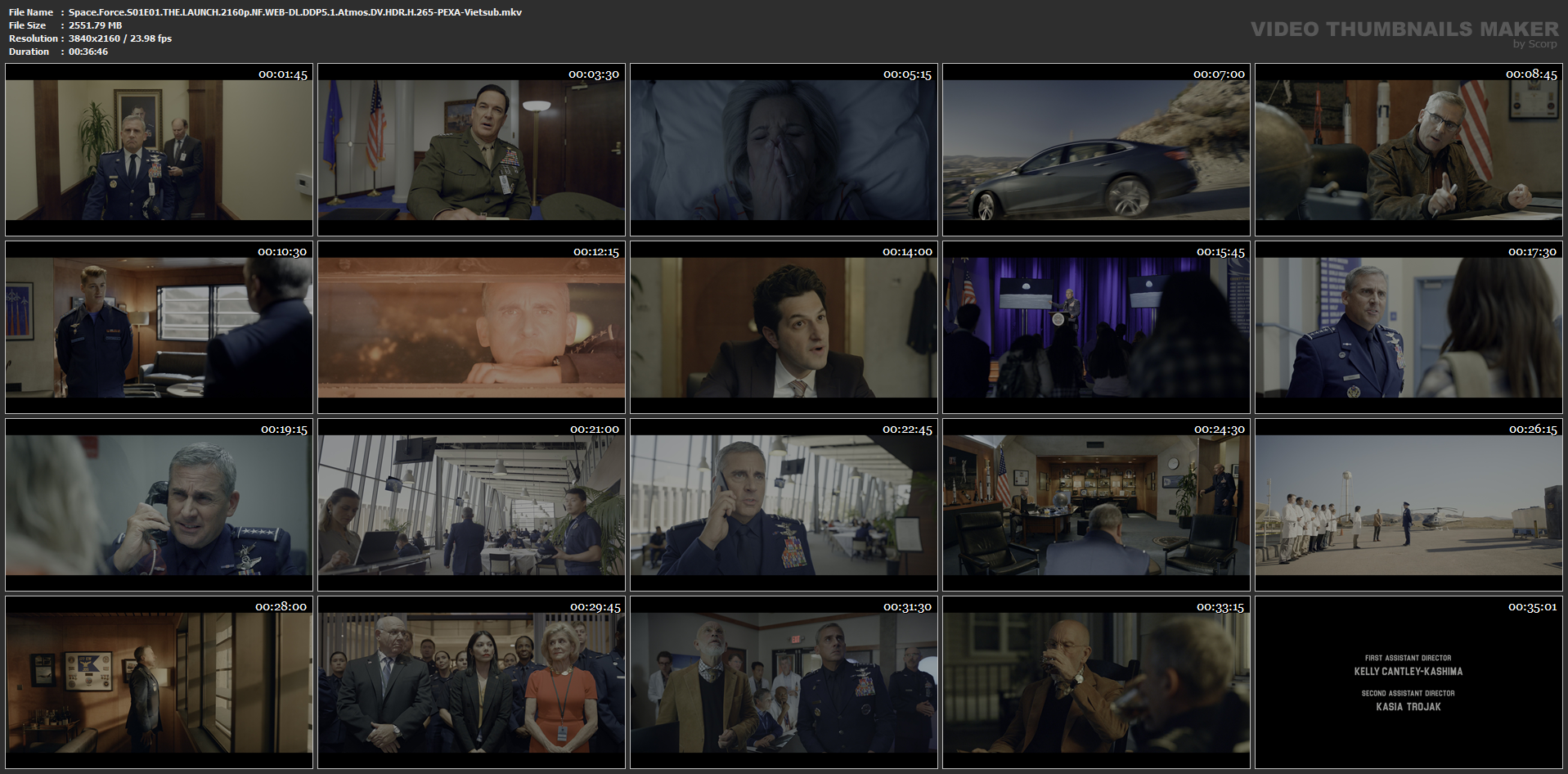Select the thumbnail at 00:17:30
The image size is (1568, 774).
[x=1409, y=327]
